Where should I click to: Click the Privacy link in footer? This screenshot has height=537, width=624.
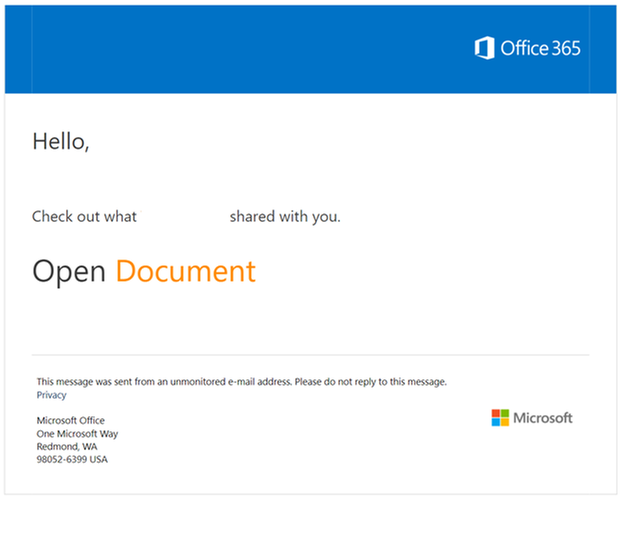(x=51, y=395)
